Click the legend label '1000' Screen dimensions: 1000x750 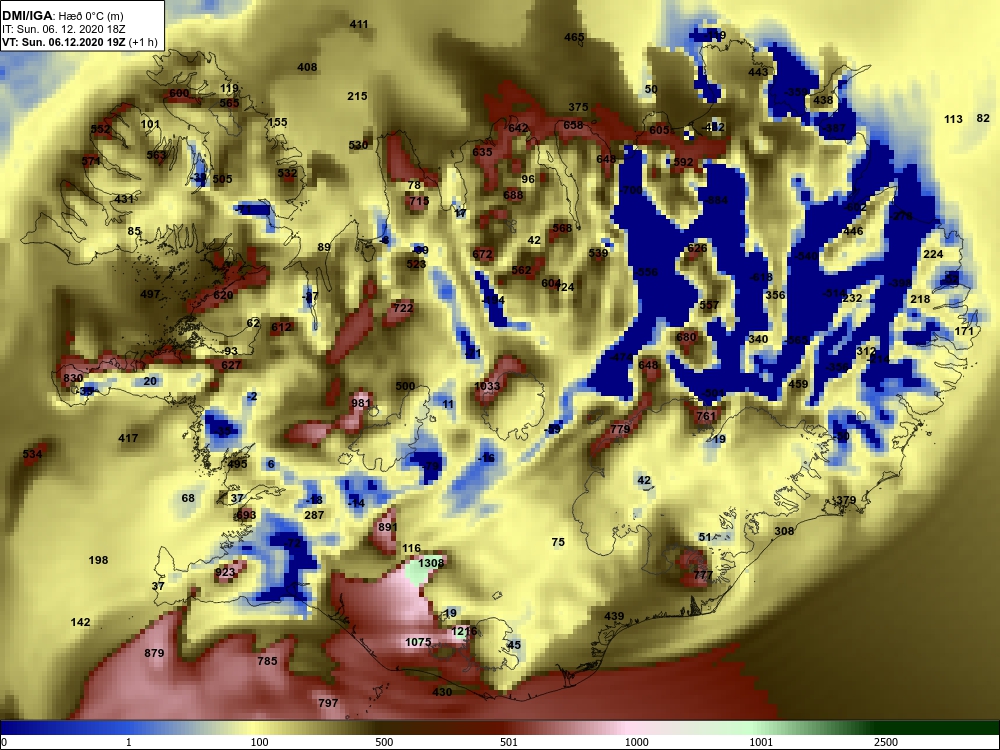(636, 742)
